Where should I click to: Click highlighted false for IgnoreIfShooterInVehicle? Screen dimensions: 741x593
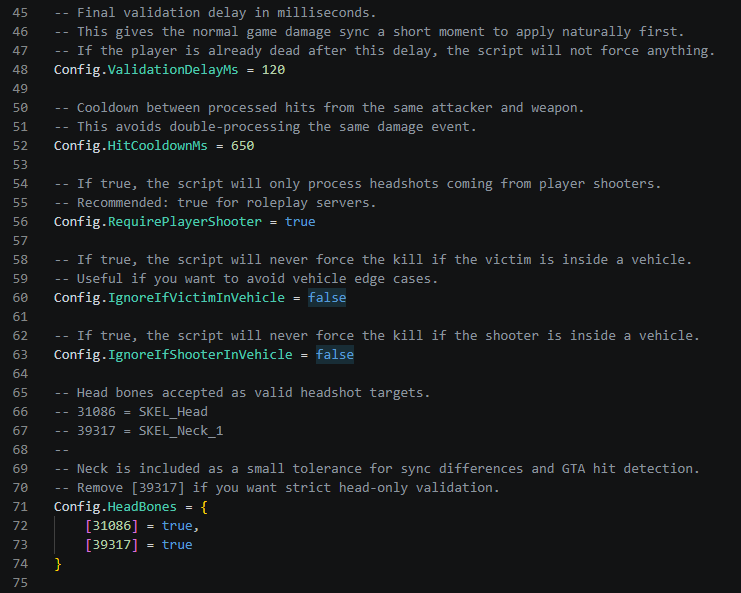335,354
